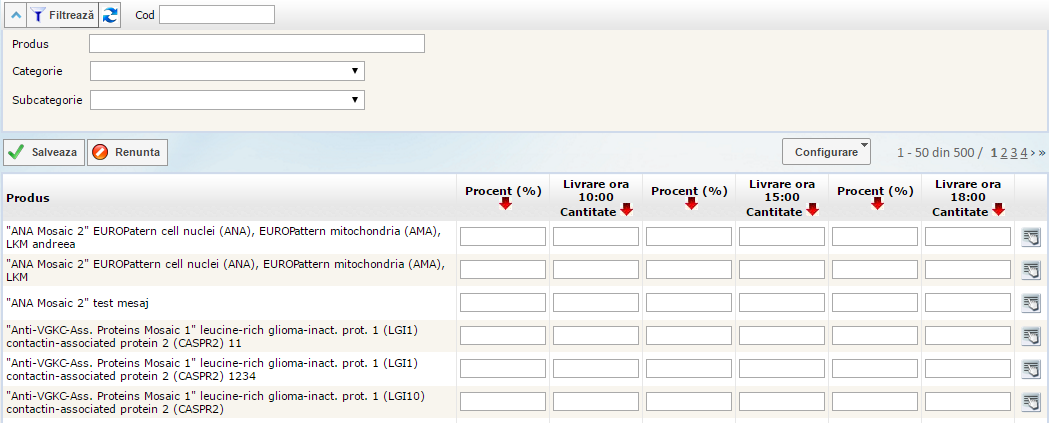The height and width of the screenshot is (423, 1049).
Task: Click the blue refresh arrows icon
Action: click(x=110, y=15)
